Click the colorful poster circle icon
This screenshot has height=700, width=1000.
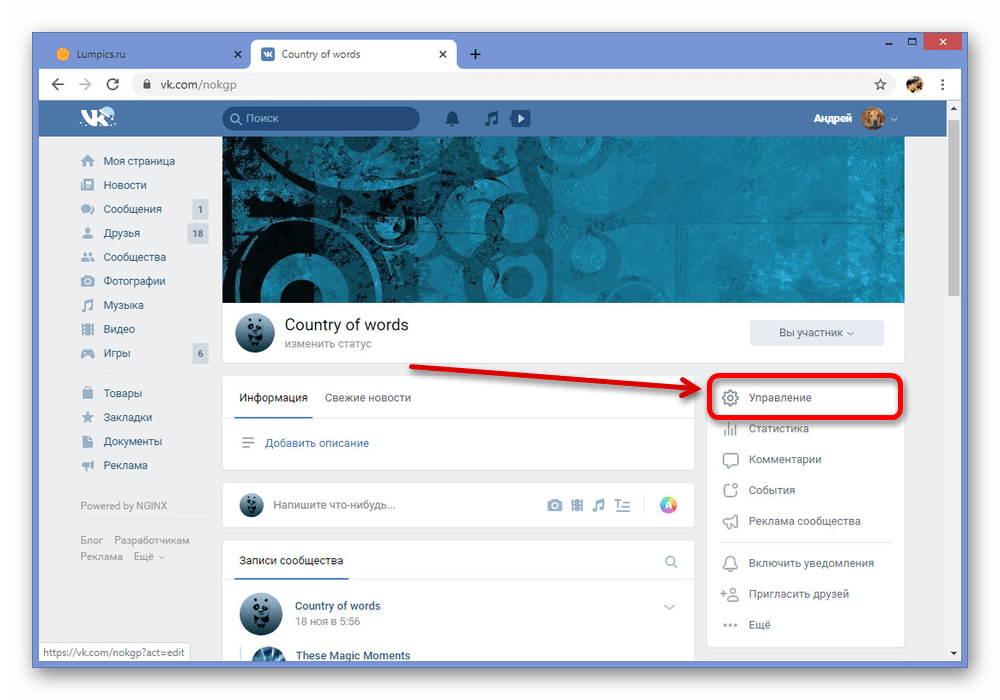(x=668, y=506)
